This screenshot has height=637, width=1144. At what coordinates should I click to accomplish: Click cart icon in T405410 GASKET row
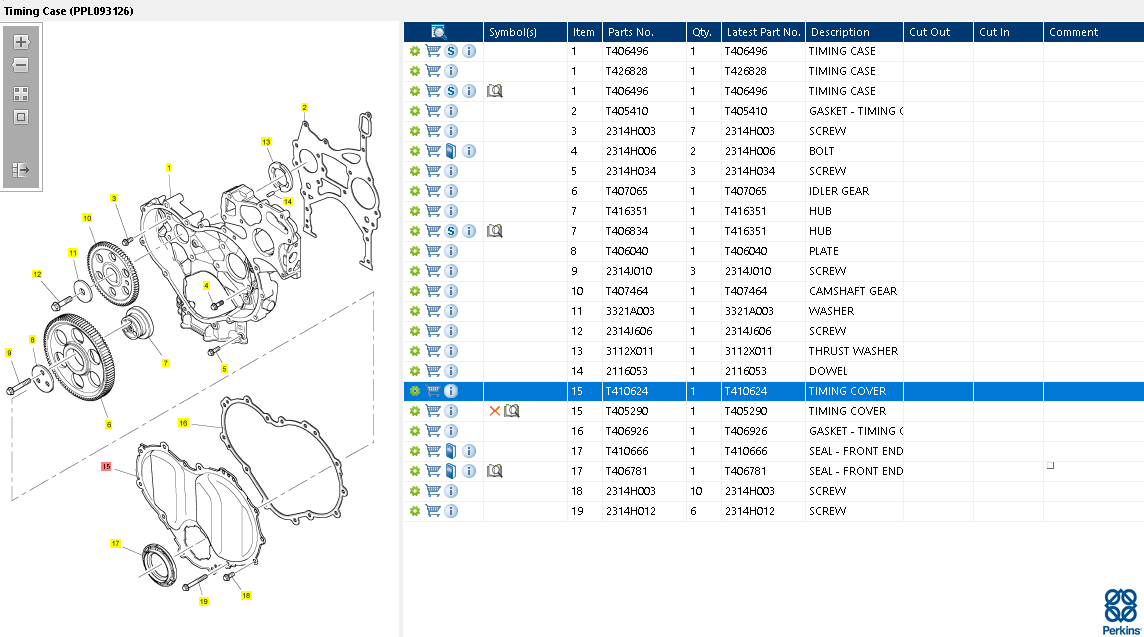point(433,111)
